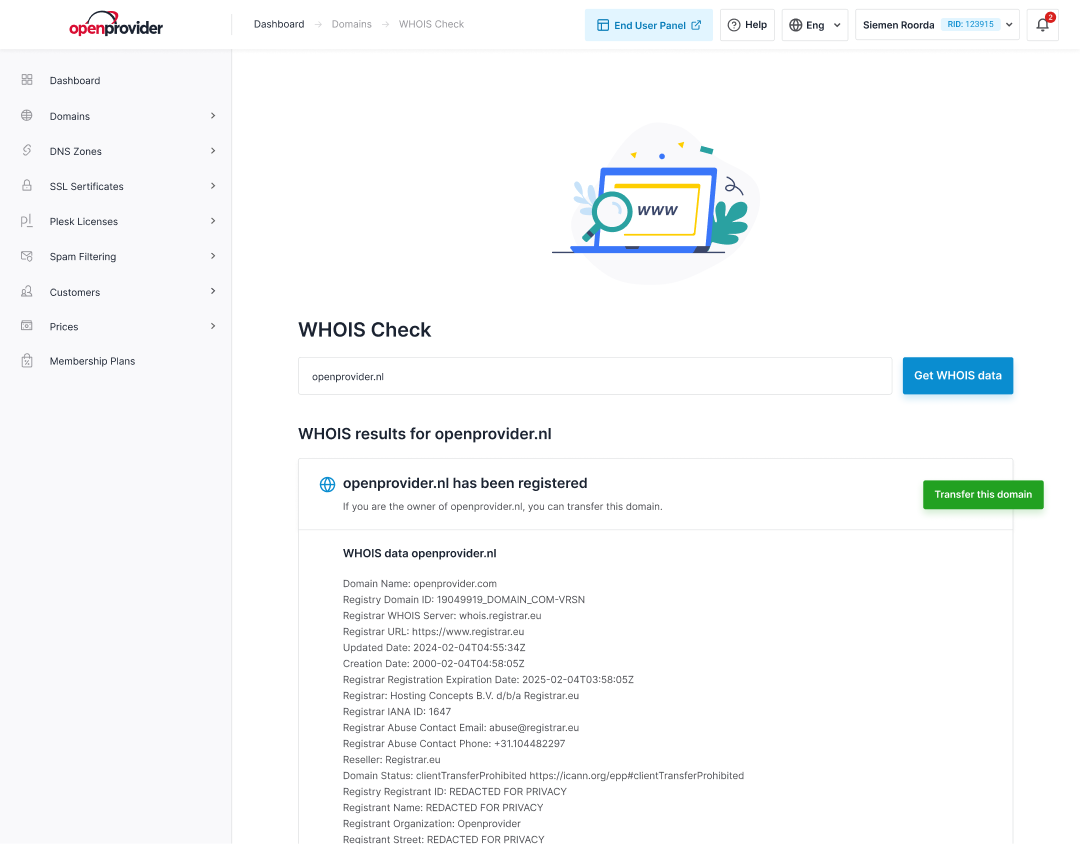Viewport: 1080px width, 844px height.
Task: Click the Help button
Action: tap(747, 25)
